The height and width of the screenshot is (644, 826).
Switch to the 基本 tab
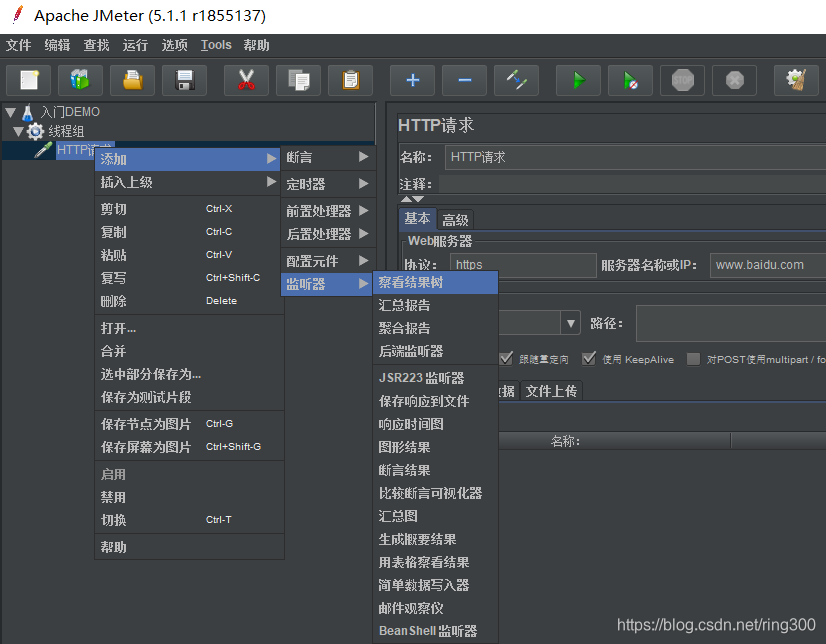click(x=417, y=219)
